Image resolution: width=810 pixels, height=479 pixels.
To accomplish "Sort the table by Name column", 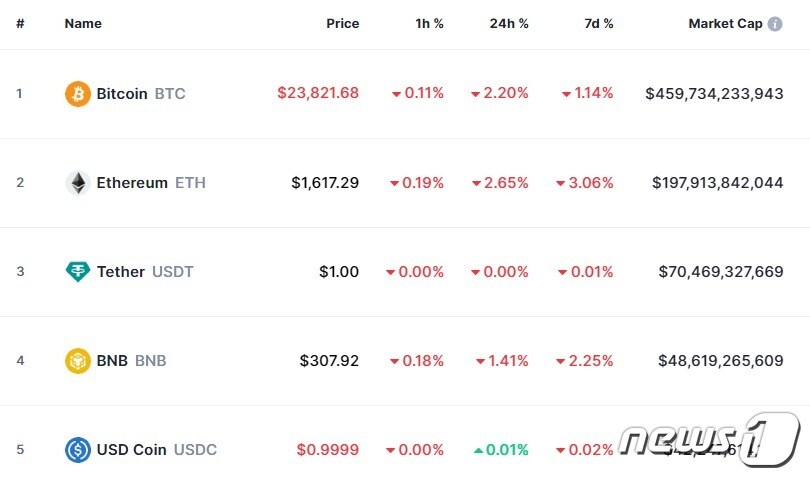I will point(83,23).
